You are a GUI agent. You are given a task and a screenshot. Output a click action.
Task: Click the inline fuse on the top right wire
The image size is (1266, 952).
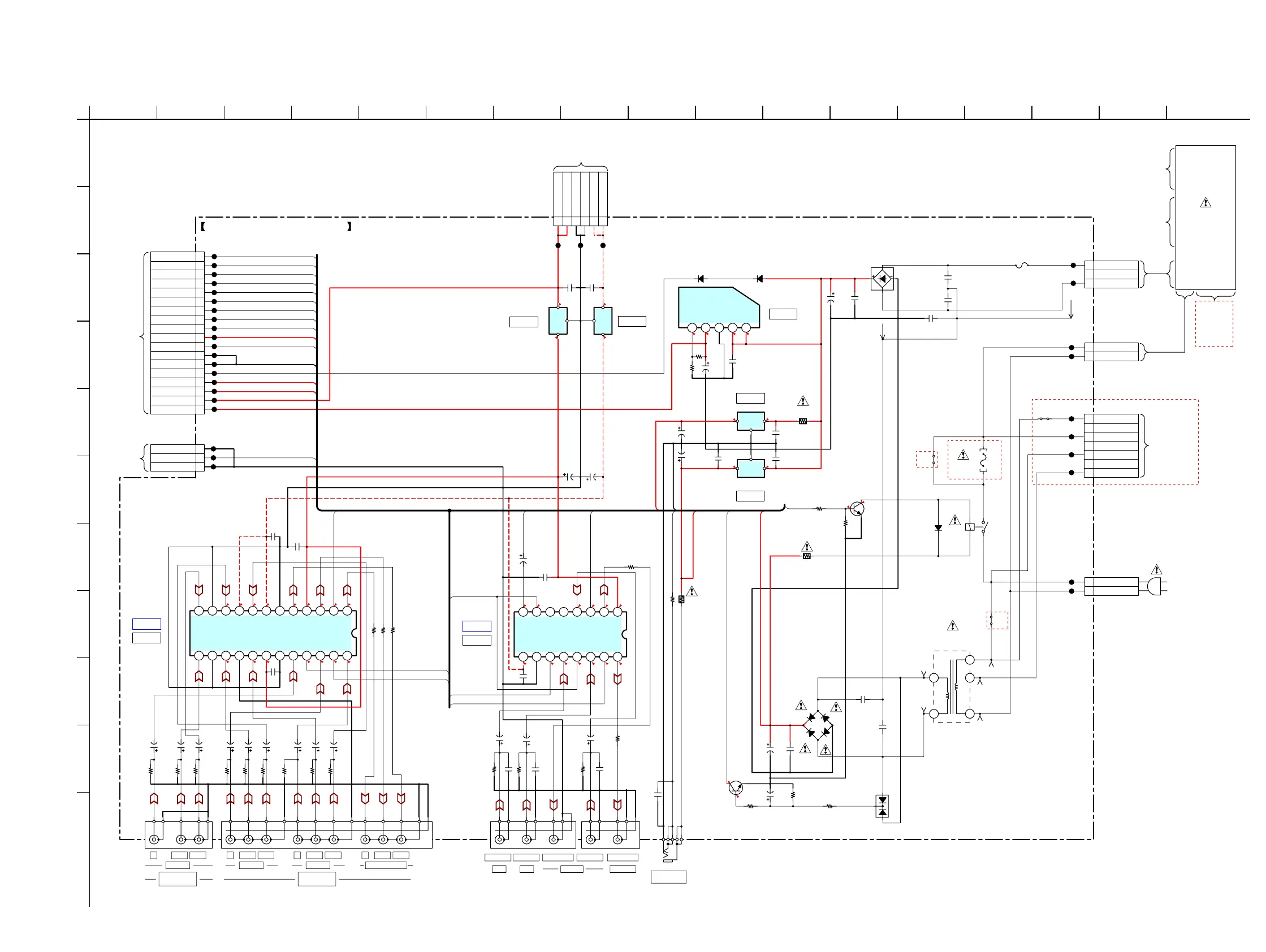click(x=1022, y=266)
